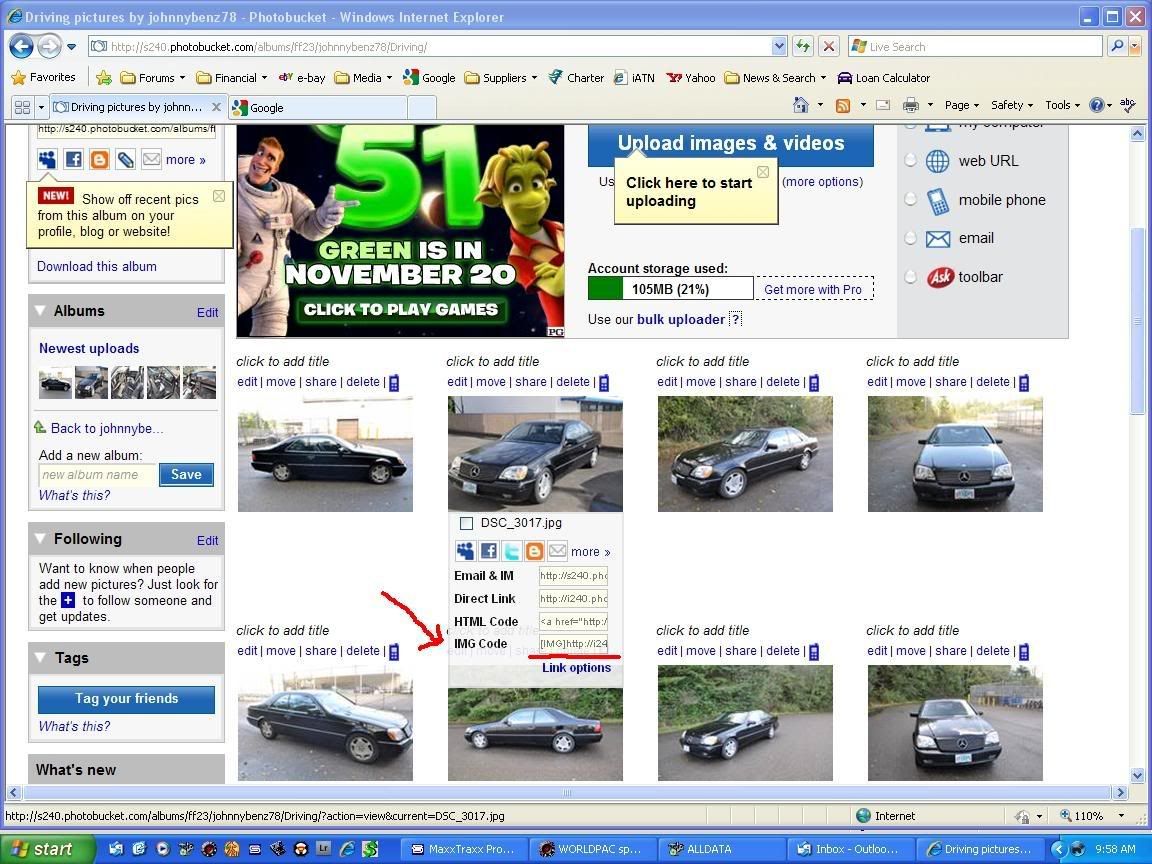1152x864 pixels.
Task: Select the mobile phone upload radio button
Action: click(x=910, y=199)
